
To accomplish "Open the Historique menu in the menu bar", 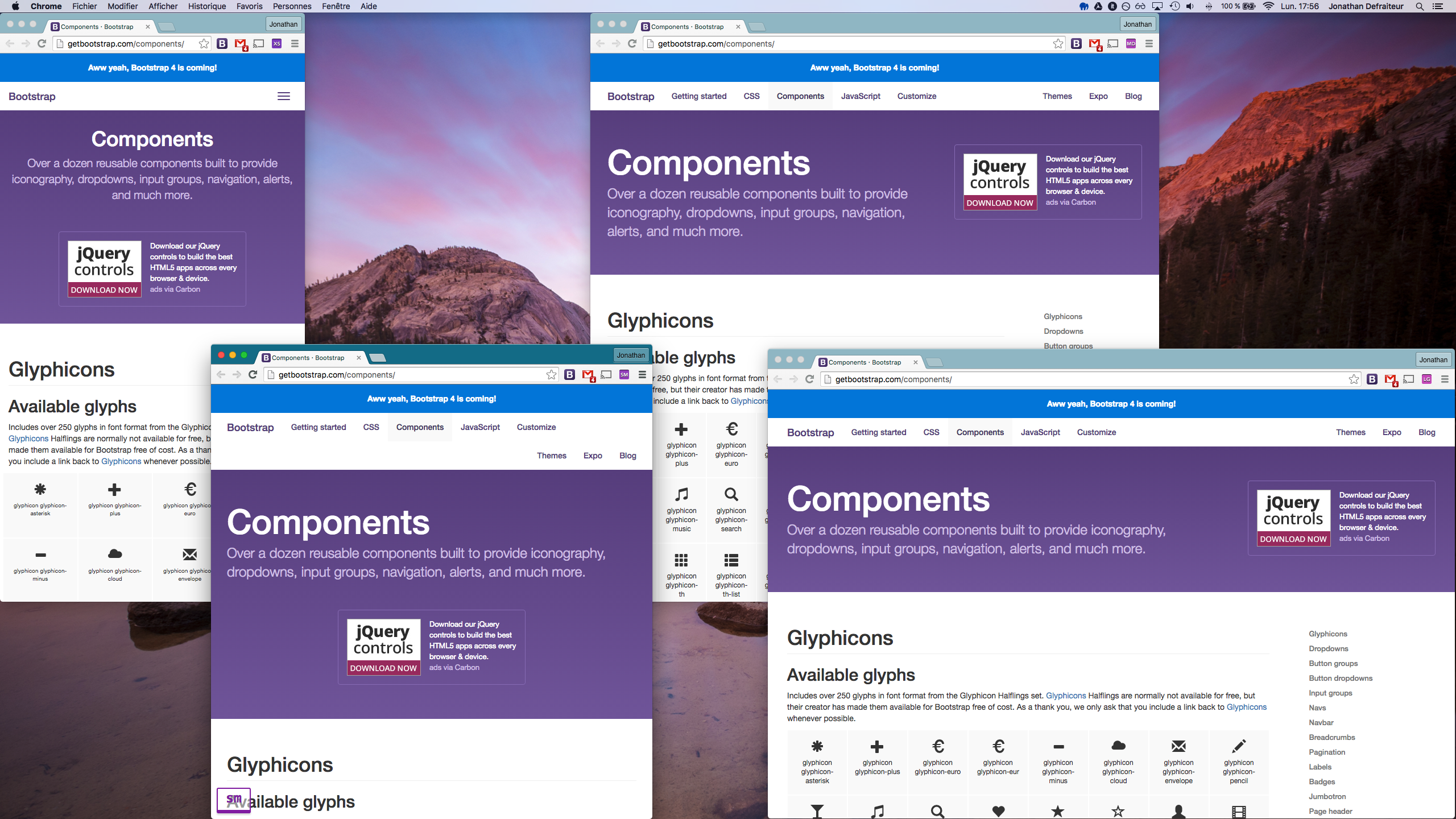I will (x=206, y=6).
